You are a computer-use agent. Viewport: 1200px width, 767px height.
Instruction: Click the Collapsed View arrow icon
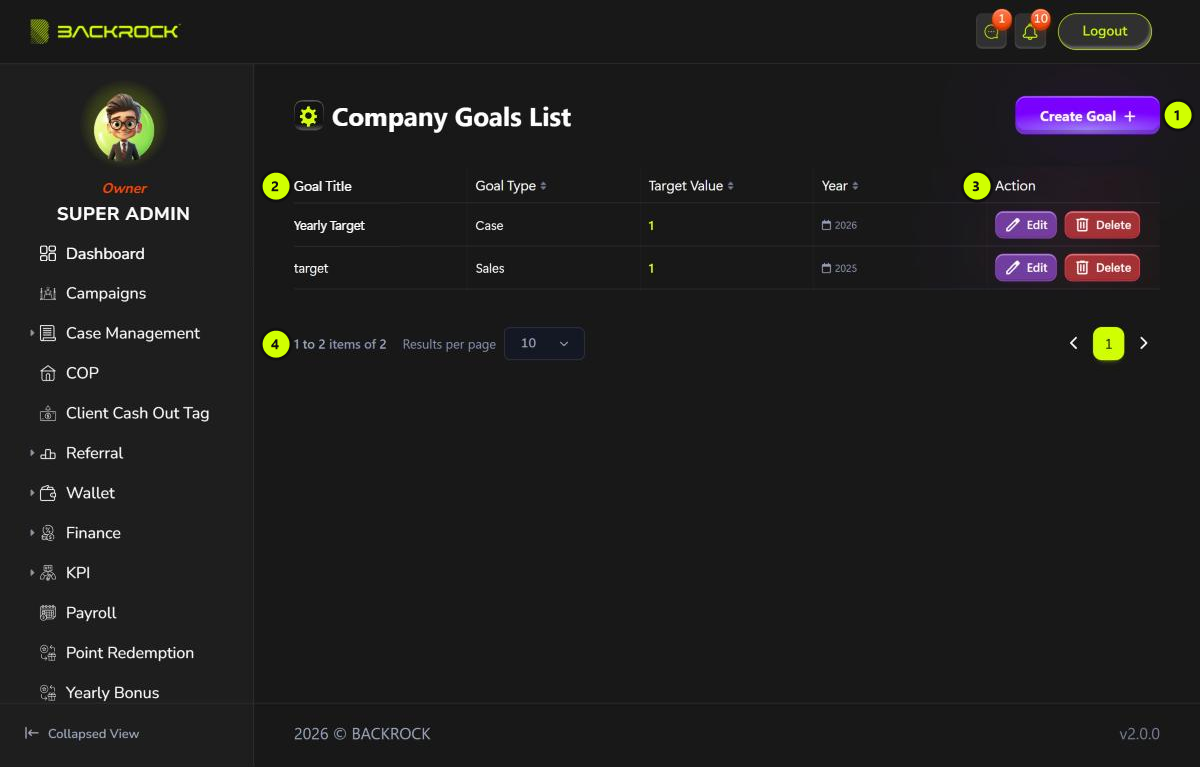[32, 733]
